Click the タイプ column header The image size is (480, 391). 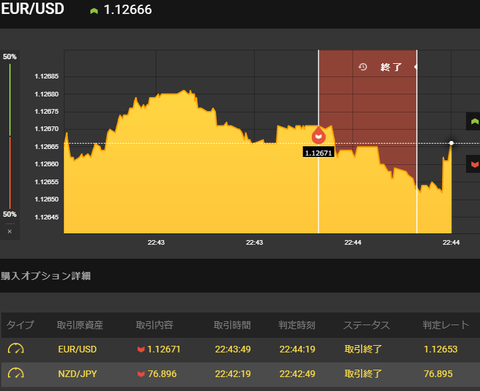pos(20,325)
